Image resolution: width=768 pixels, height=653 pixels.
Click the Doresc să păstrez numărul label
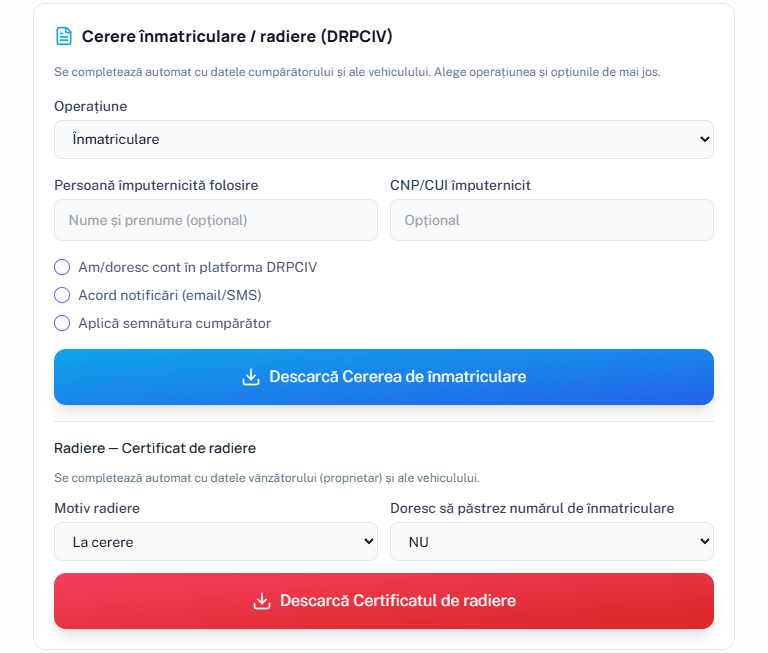532,508
